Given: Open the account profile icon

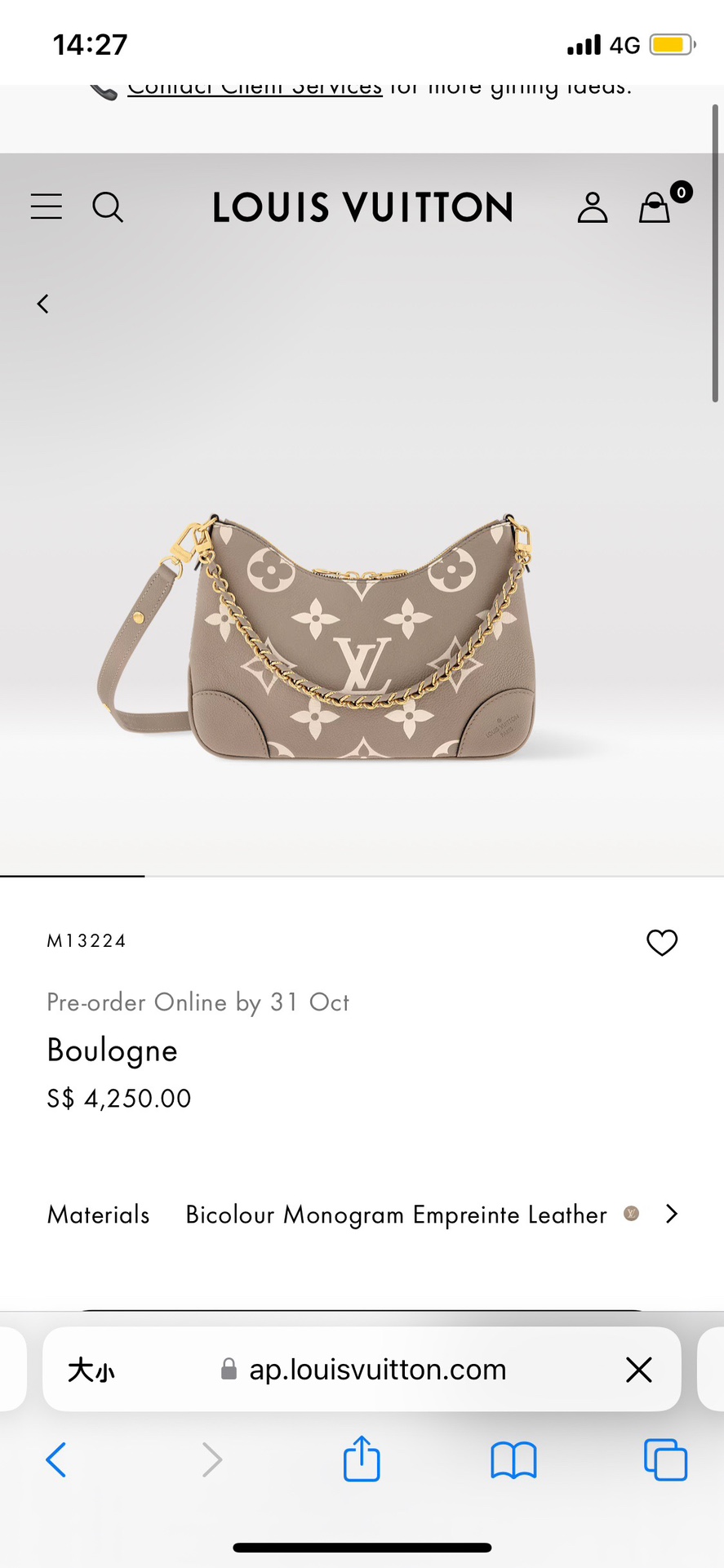Looking at the screenshot, I should click(593, 207).
